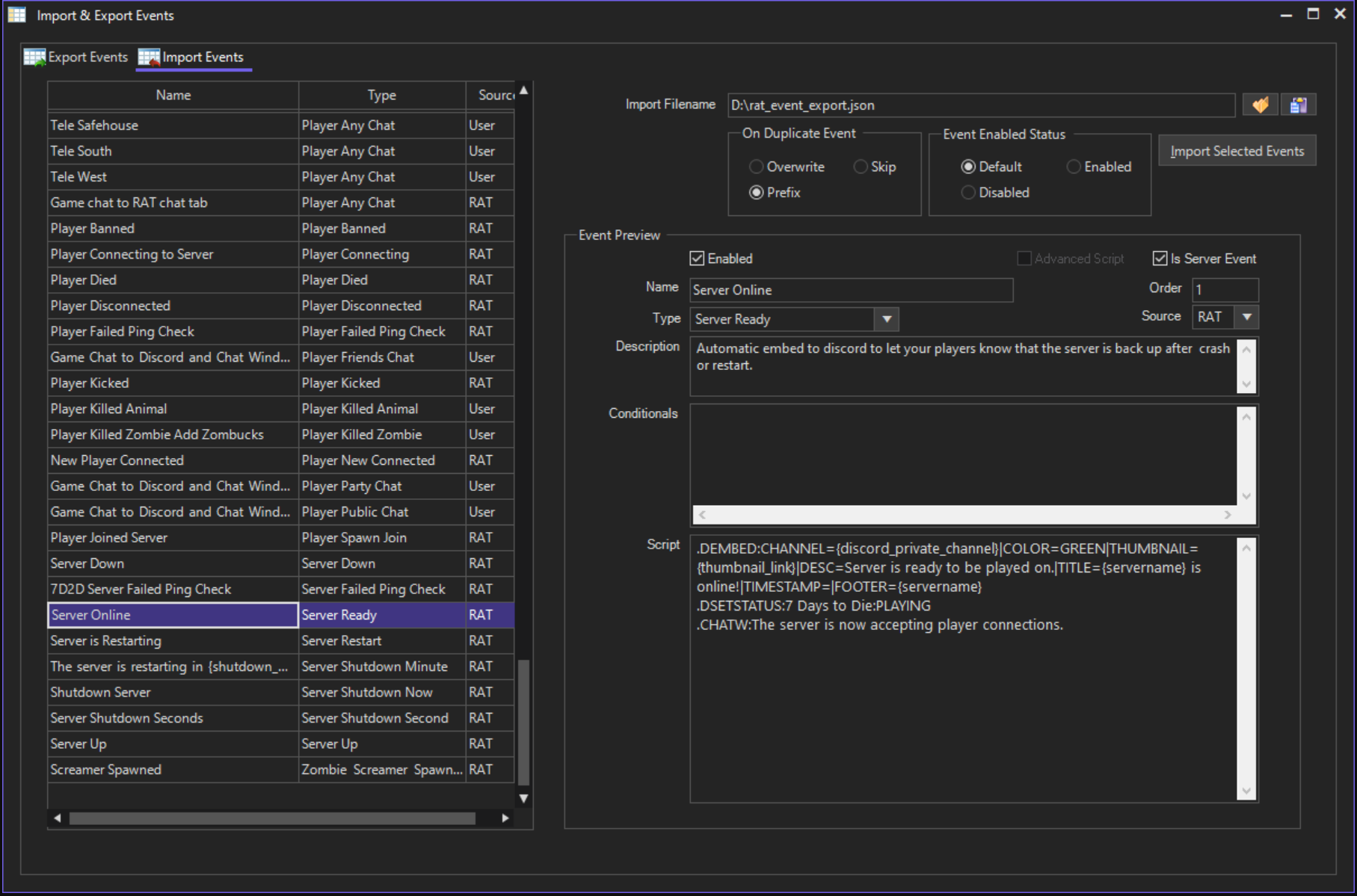Screen dimensions: 1357x896
Task: Toggle the Is Server Event checkbox
Action: point(1160,259)
